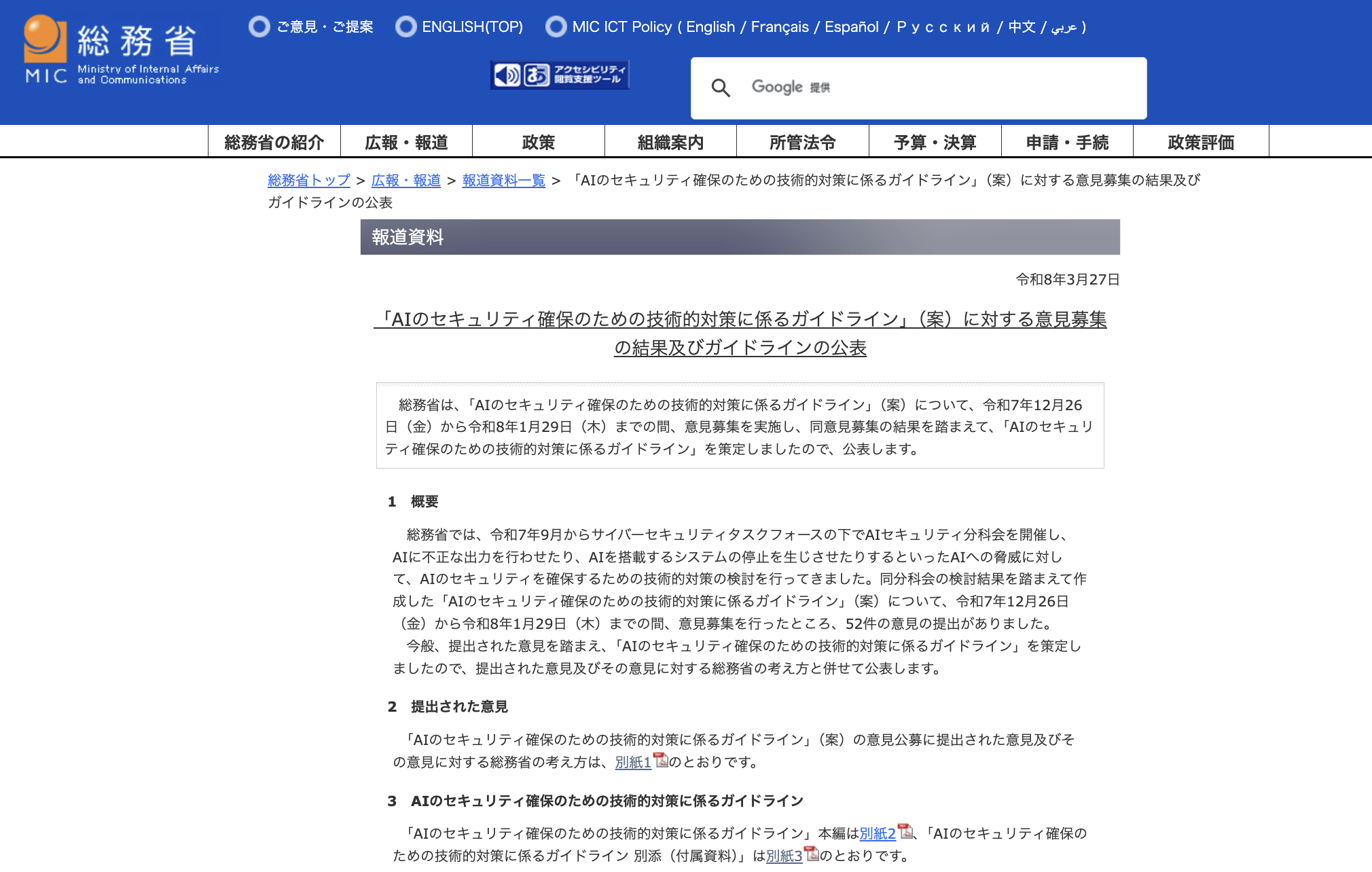Screen dimensions: 1372x872
Task: Open the 所管法令 navigation tab
Action: 802,142
